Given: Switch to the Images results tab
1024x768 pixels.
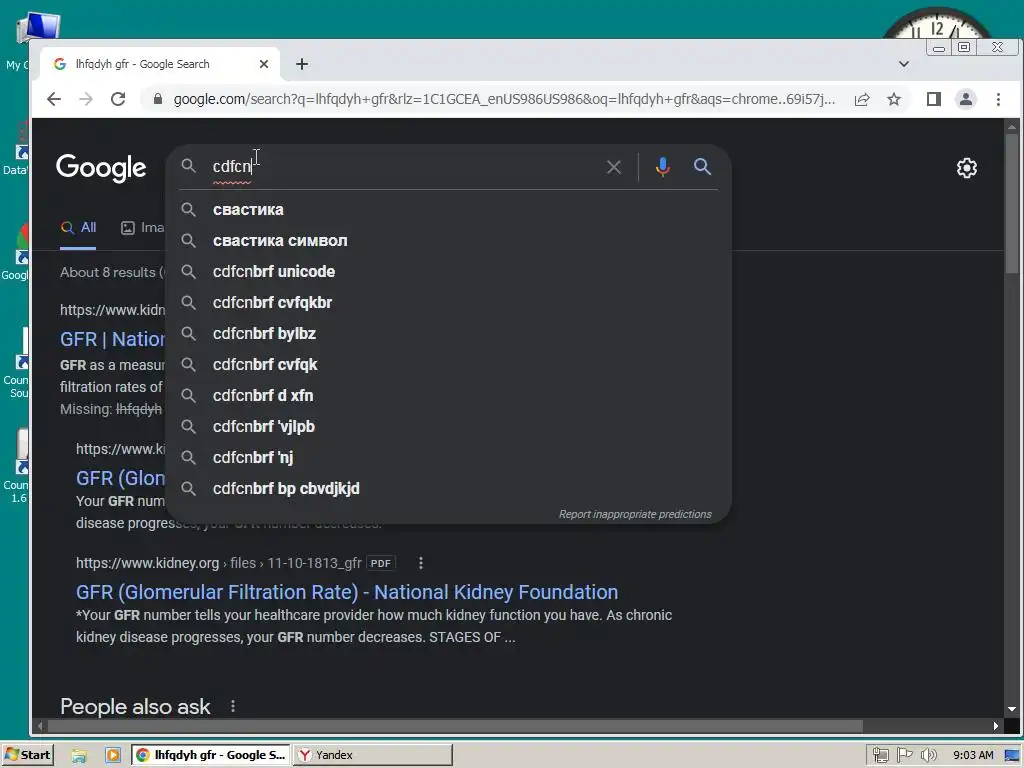Looking at the screenshot, I should tap(142, 228).
